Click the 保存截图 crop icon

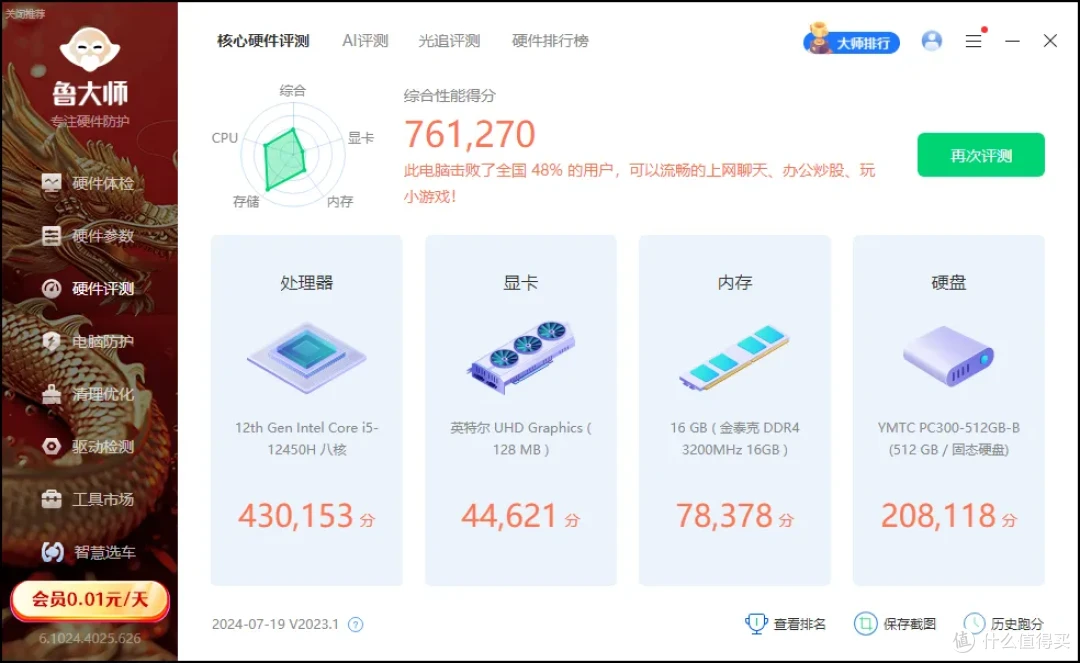pyautogui.click(x=865, y=624)
